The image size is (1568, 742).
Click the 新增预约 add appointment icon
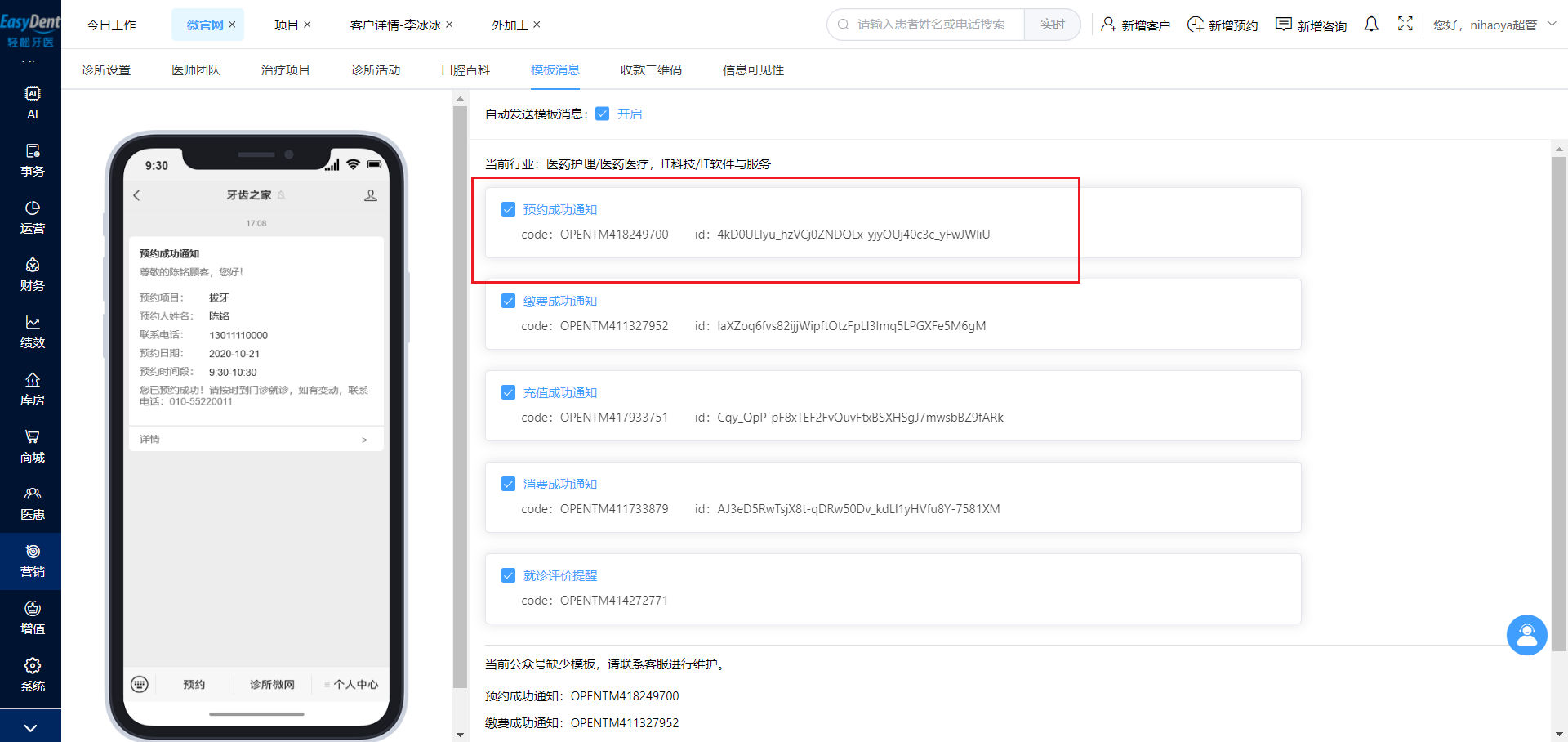coord(1196,25)
